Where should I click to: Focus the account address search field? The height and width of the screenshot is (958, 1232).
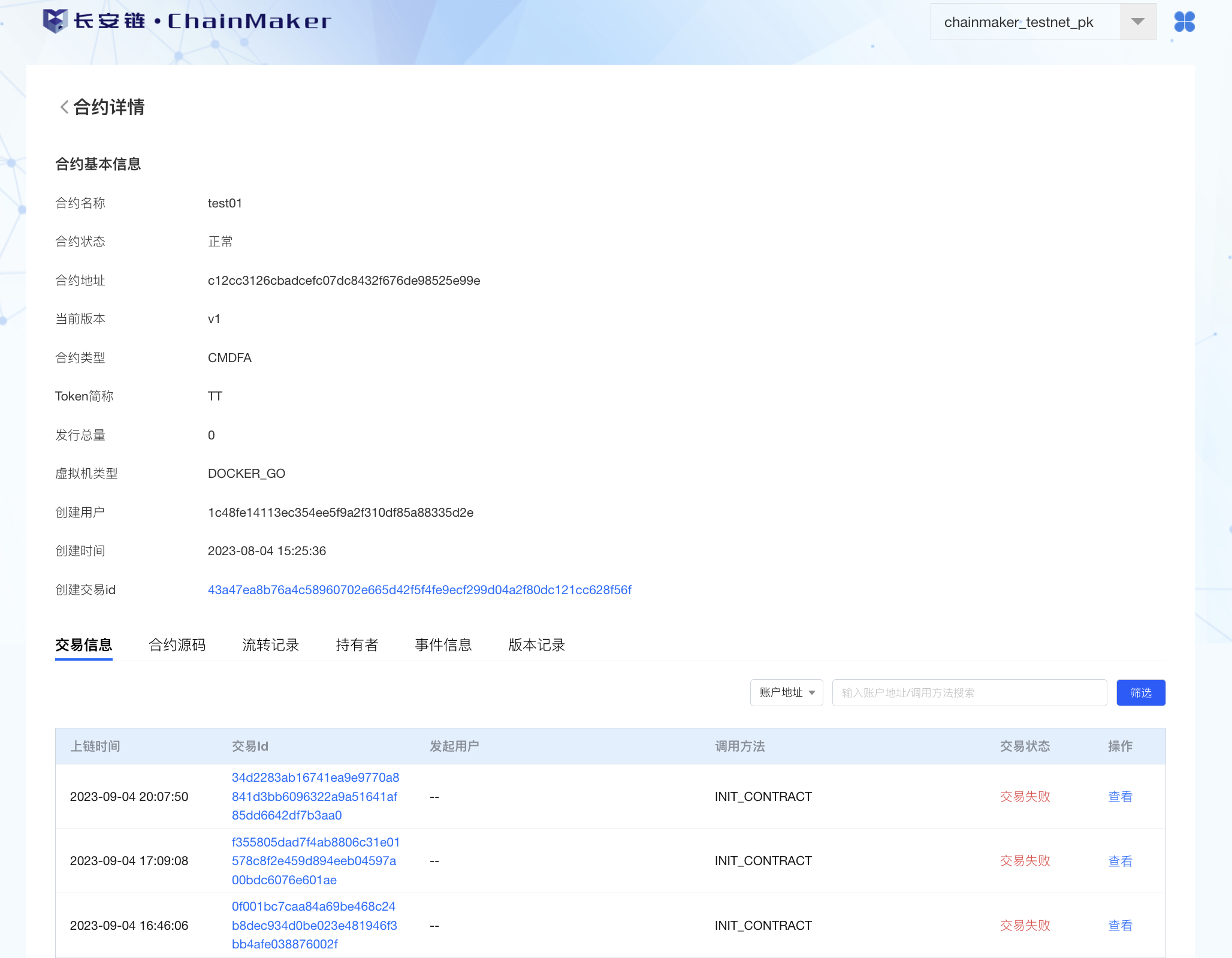pyautogui.click(x=969, y=693)
